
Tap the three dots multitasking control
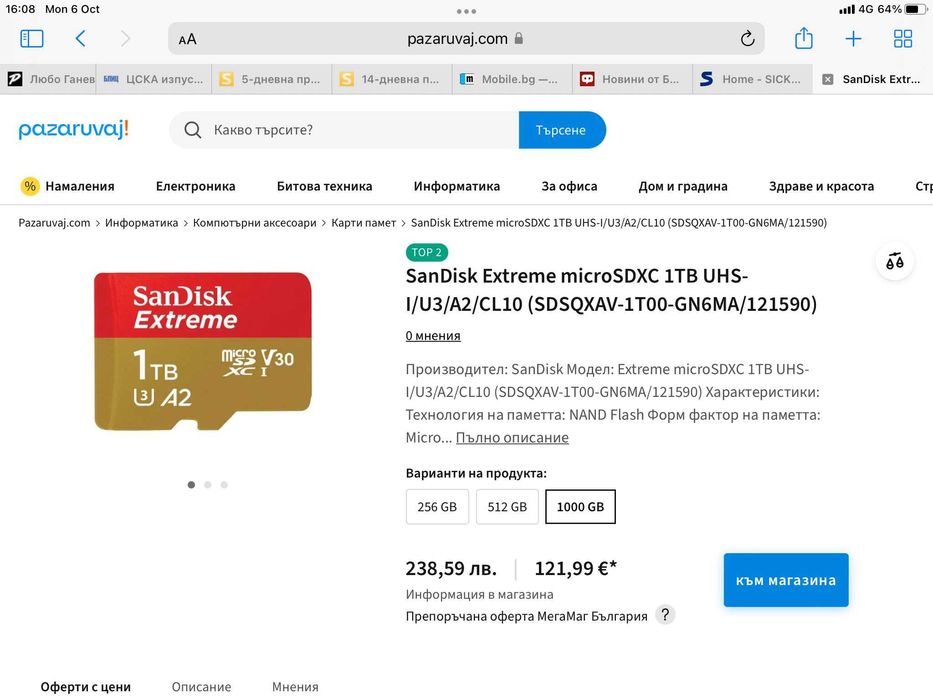(466, 11)
